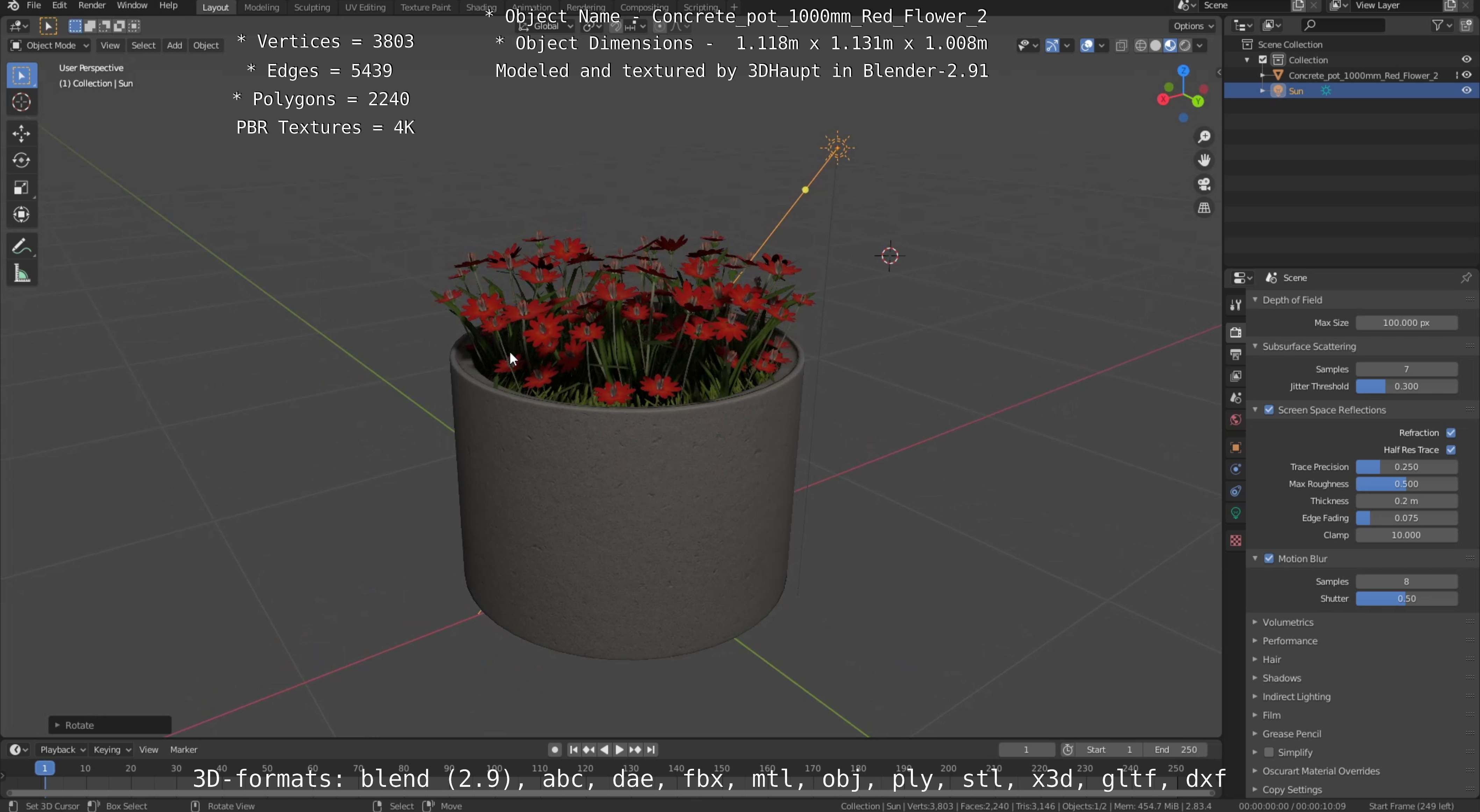Open the Object Constraints properties tab

[1235, 491]
